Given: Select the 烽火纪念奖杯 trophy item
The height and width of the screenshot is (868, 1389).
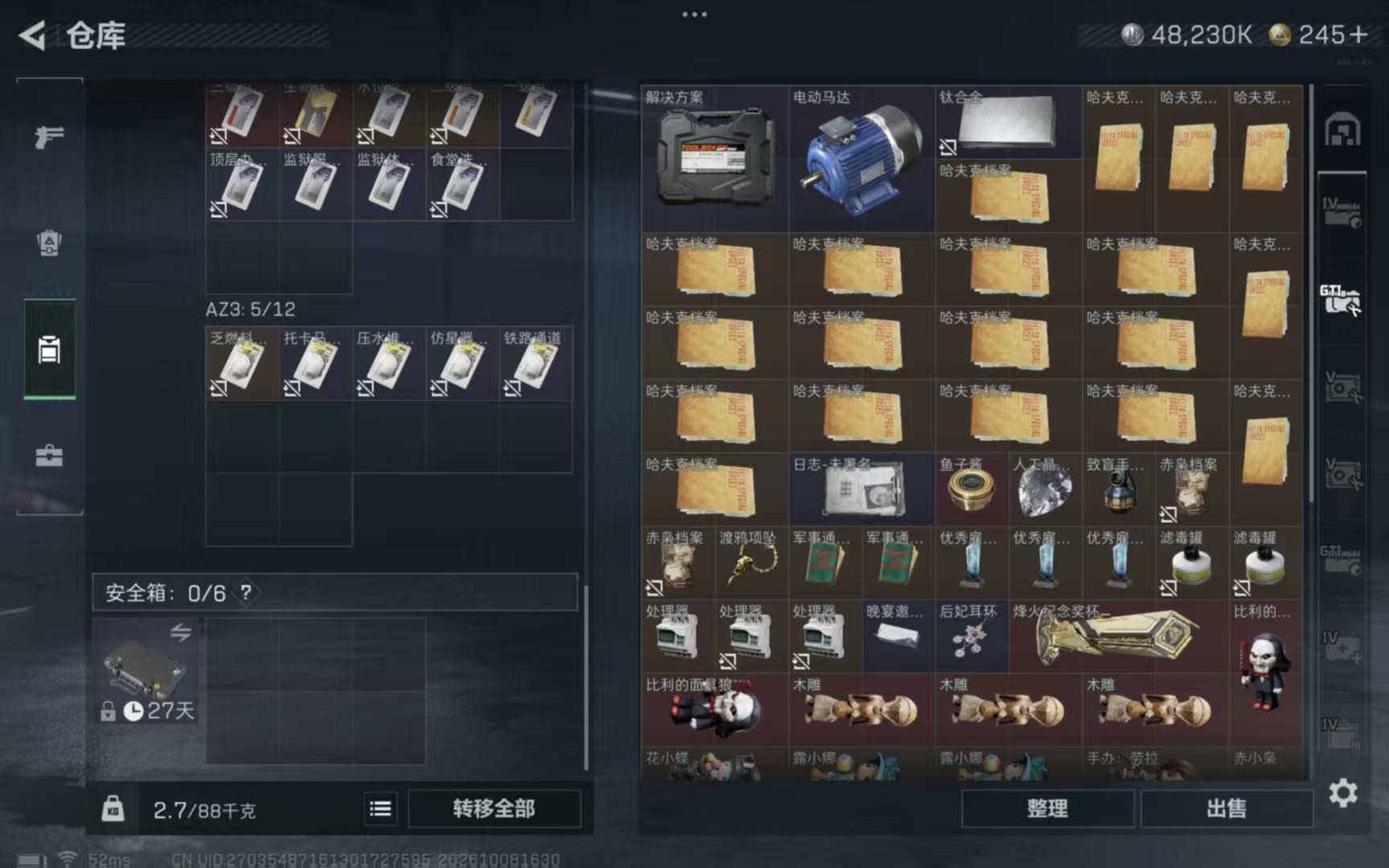Looking at the screenshot, I should coord(1119,636).
